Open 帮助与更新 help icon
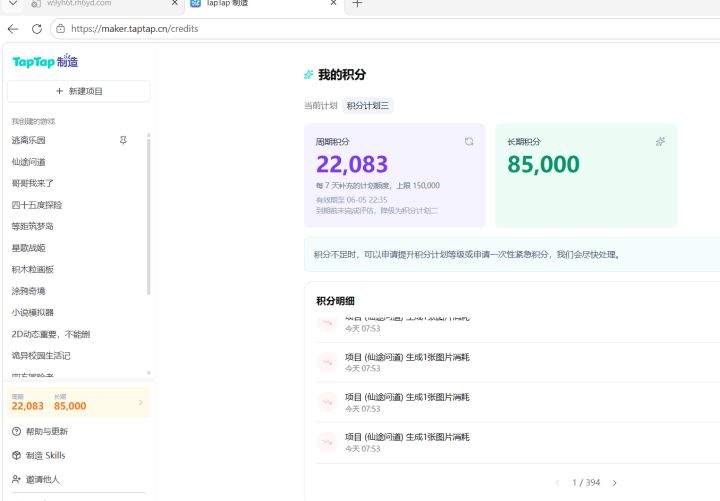This screenshot has height=501, width=720. click(17, 432)
